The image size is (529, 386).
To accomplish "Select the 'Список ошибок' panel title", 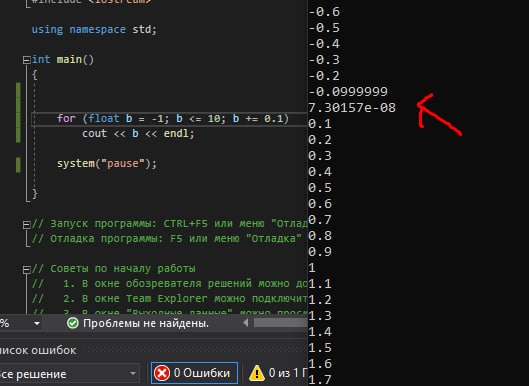I will pyautogui.click(x=38, y=350).
